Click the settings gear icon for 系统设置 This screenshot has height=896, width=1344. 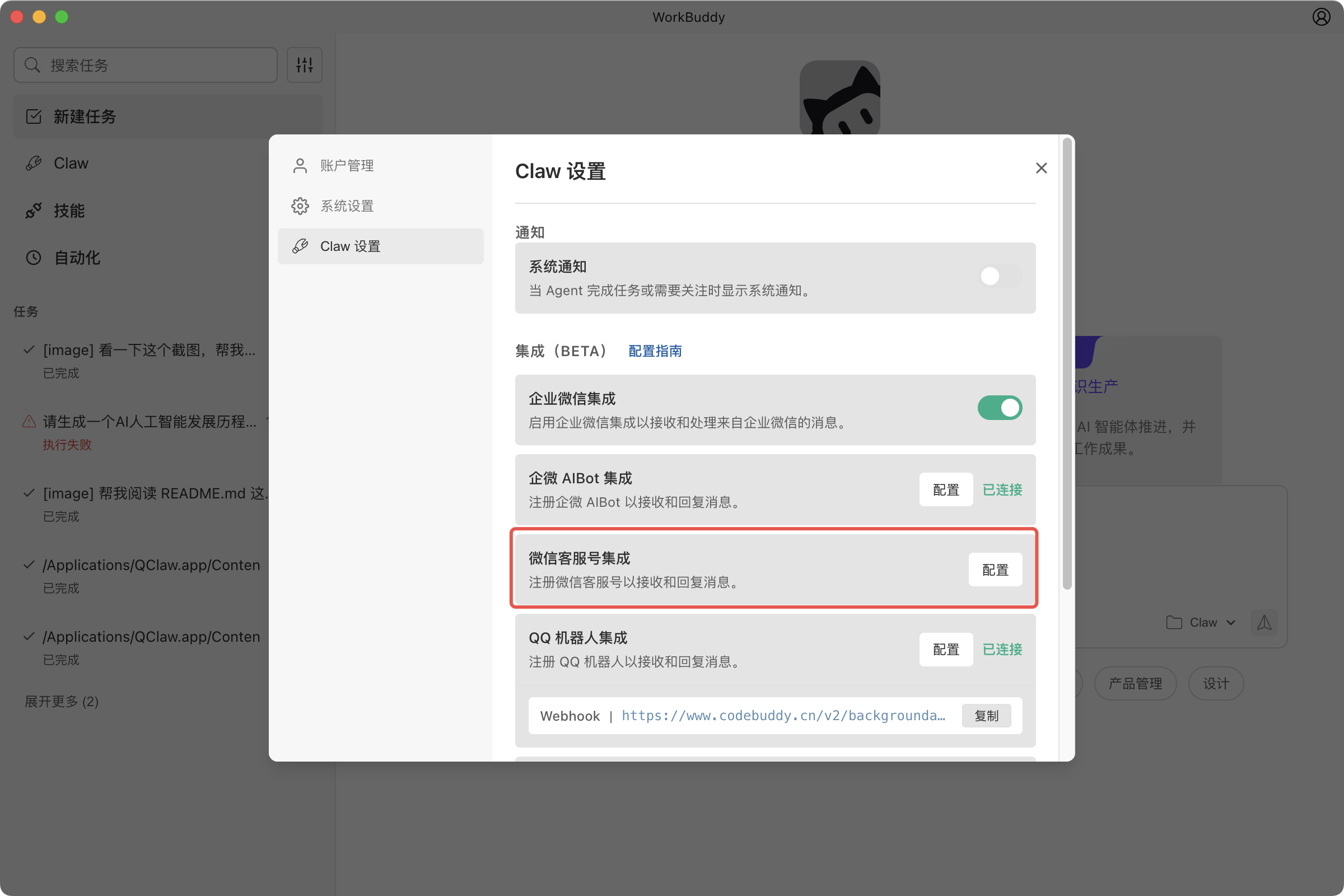tap(300, 206)
